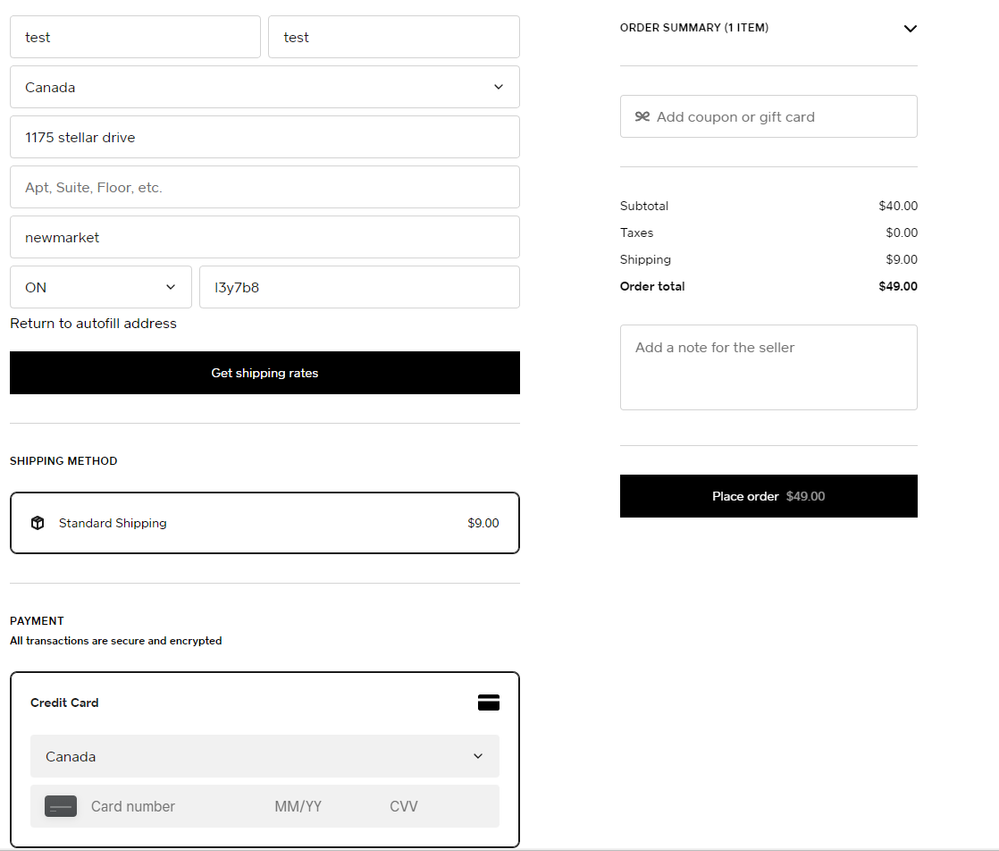
Task: Click the Card number input
Action: click(170, 807)
